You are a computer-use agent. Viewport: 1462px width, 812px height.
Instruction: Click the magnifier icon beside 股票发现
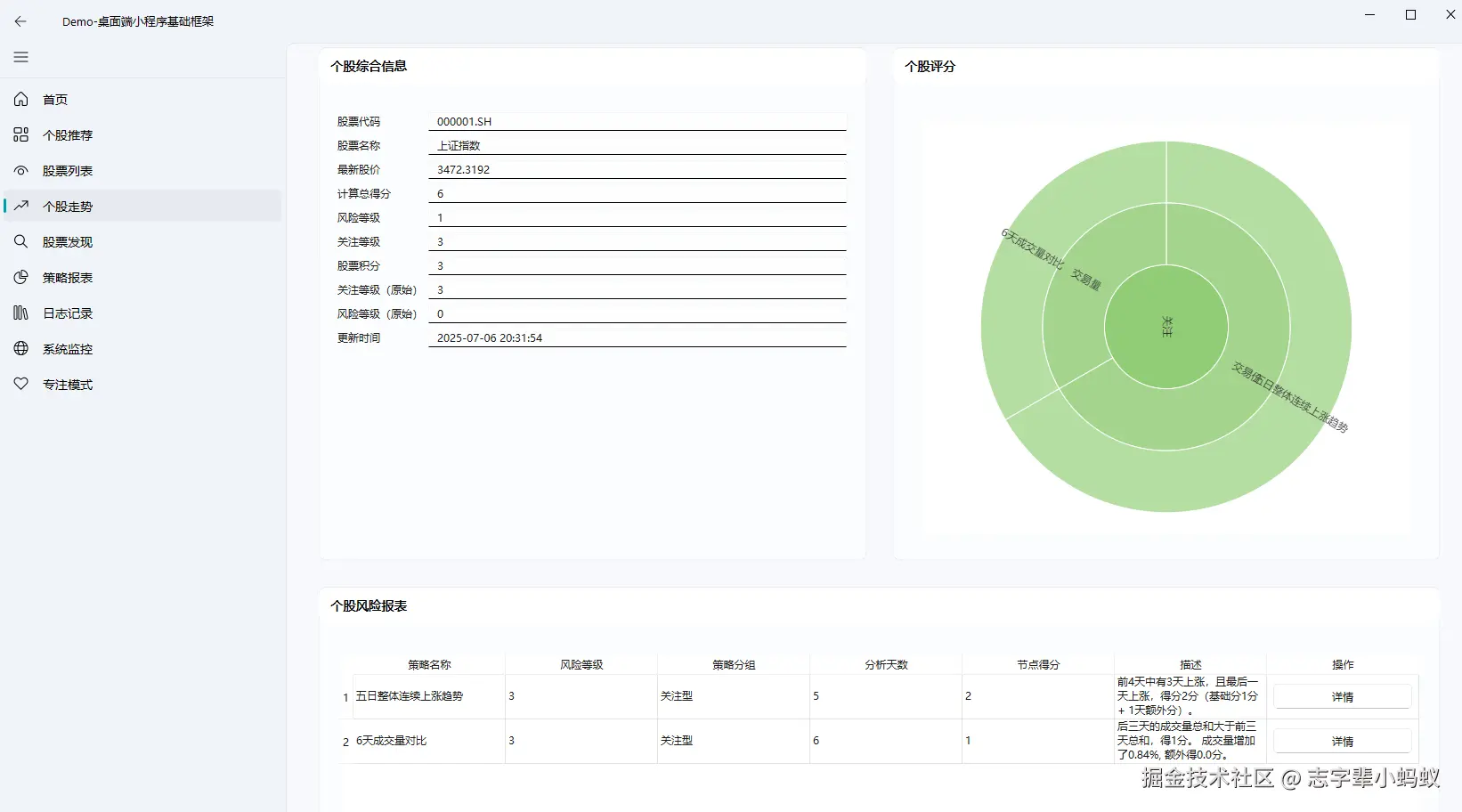point(20,241)
